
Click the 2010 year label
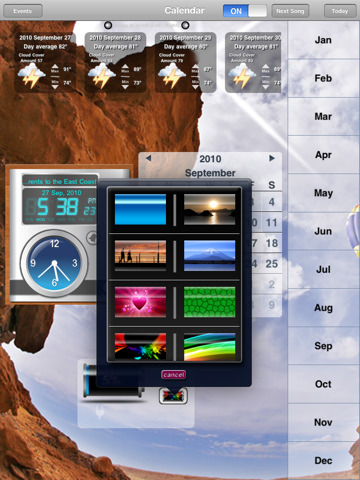210,159
